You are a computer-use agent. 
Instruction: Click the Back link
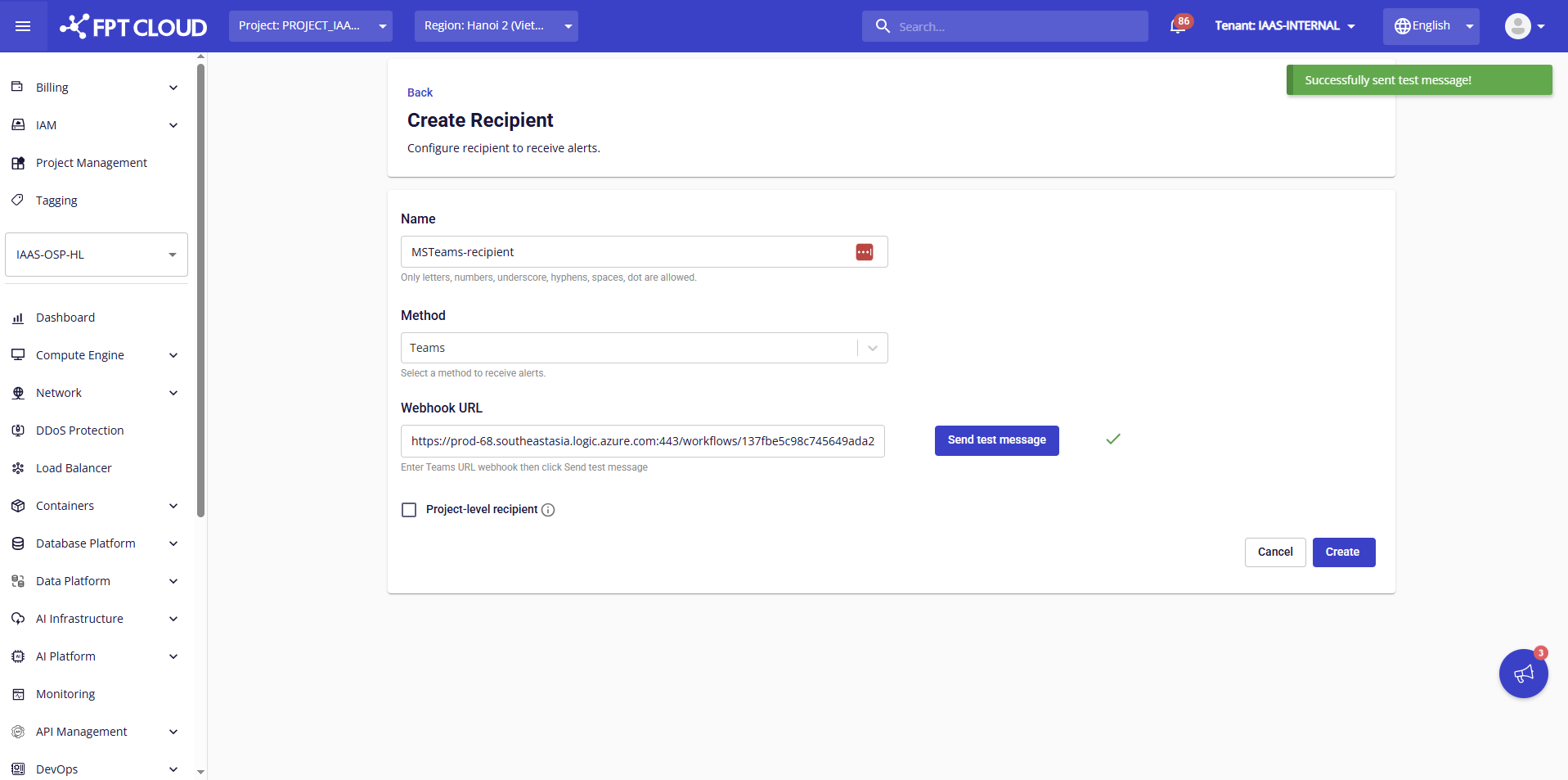click(x=420, y=92)
